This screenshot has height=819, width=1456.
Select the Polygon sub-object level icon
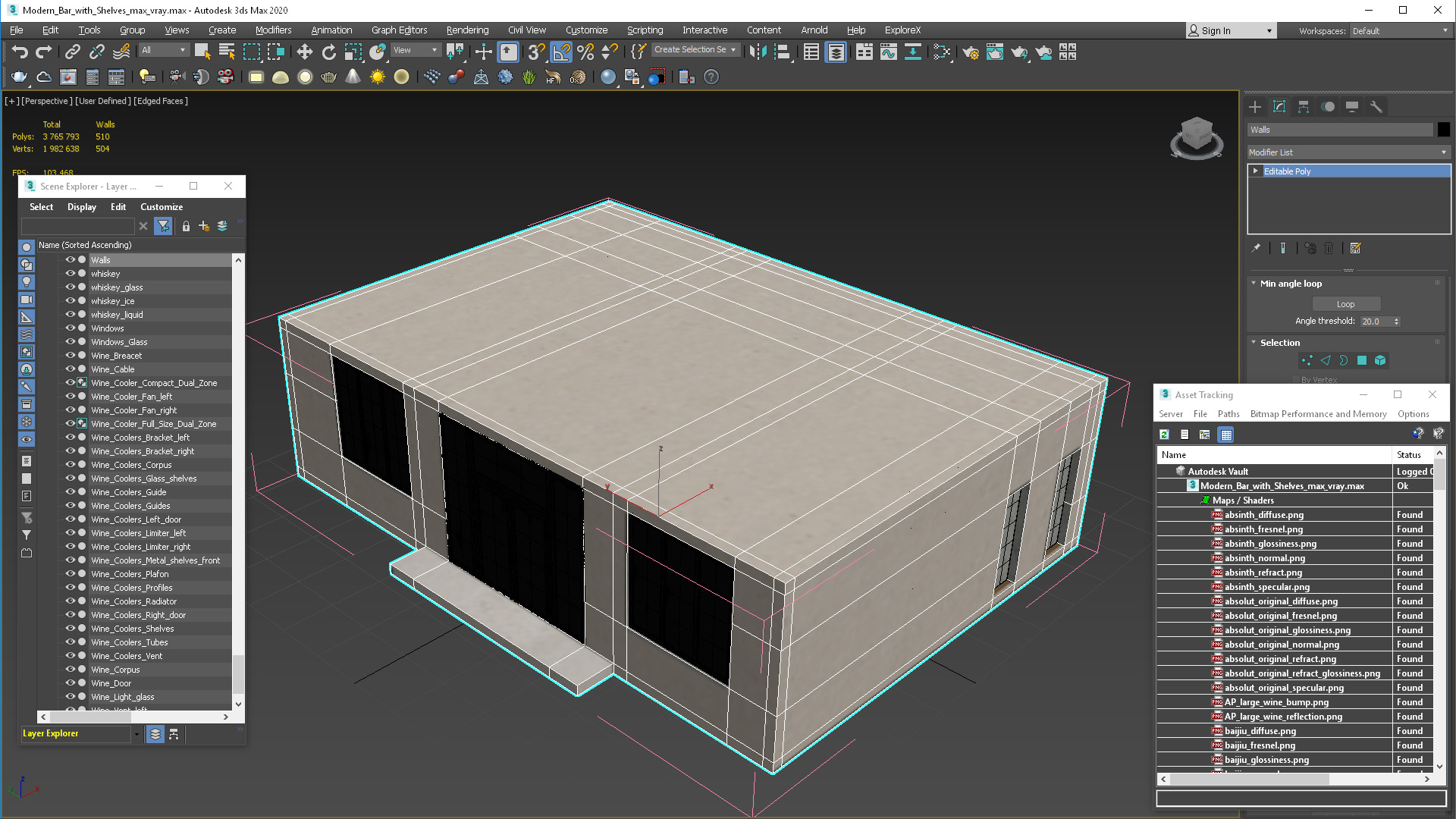pyautogui.click(x=1361, y=361)
